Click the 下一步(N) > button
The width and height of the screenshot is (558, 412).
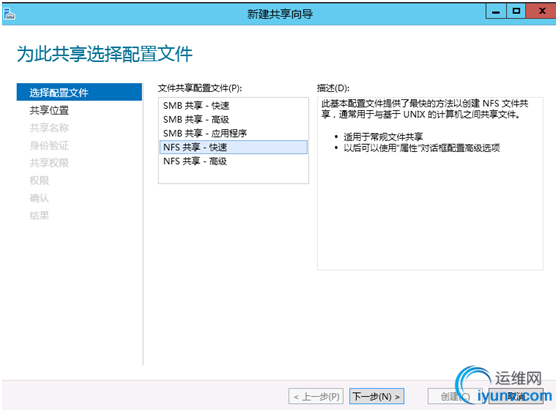click(x=377, y=396)
